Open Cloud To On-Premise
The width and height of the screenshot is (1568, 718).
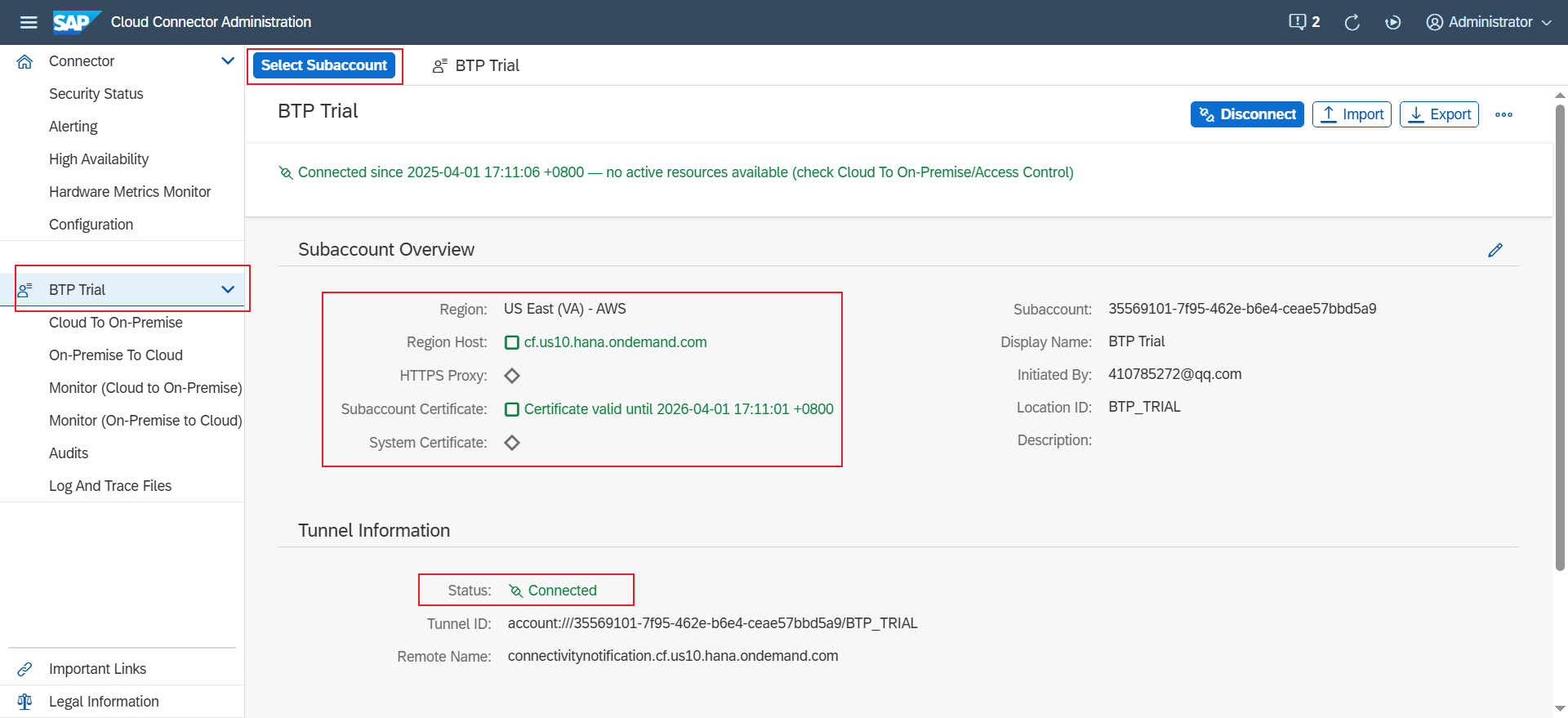(x=116, y=323)
